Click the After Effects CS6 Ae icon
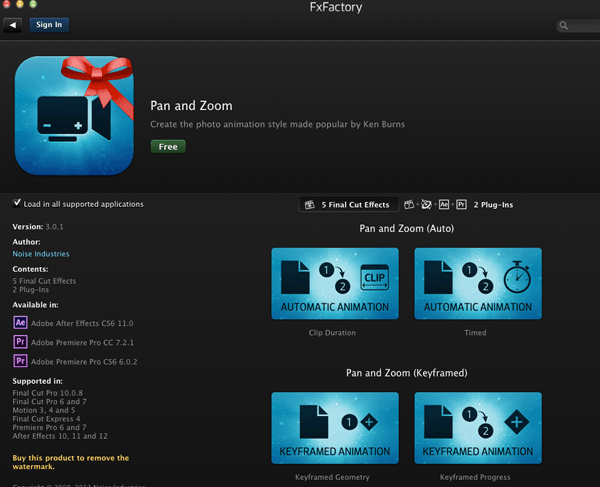600x487 pixels. click(20, 322)
